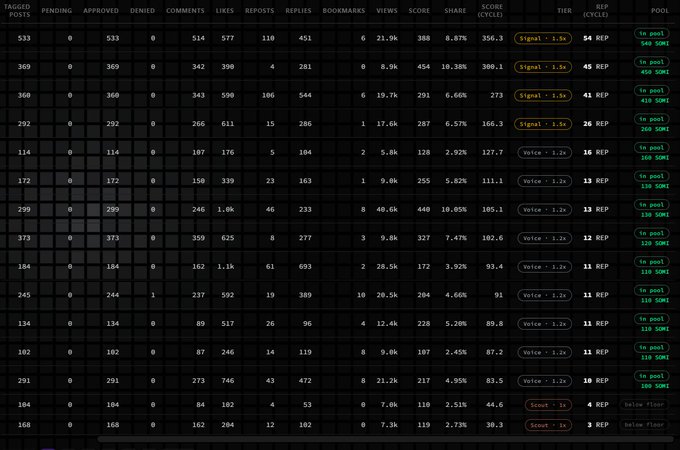Click the POOL column header
Image resolution: width=680 pixels, height=450 pixels.
[660, 10]
